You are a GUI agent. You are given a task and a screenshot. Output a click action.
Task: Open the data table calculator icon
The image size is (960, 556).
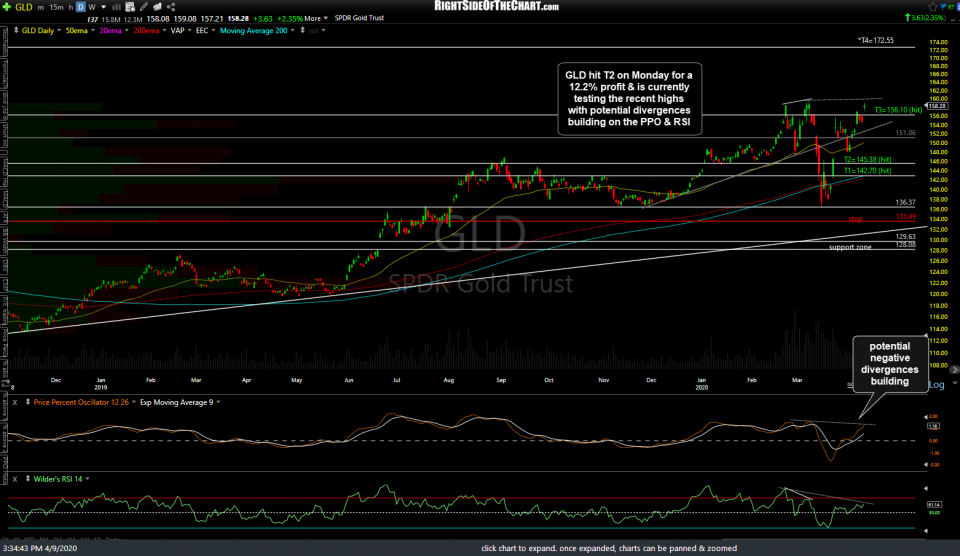[130, 7]
